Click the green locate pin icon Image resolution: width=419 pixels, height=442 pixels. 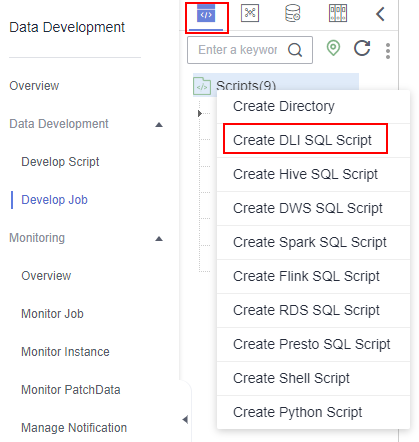(333, 48)
